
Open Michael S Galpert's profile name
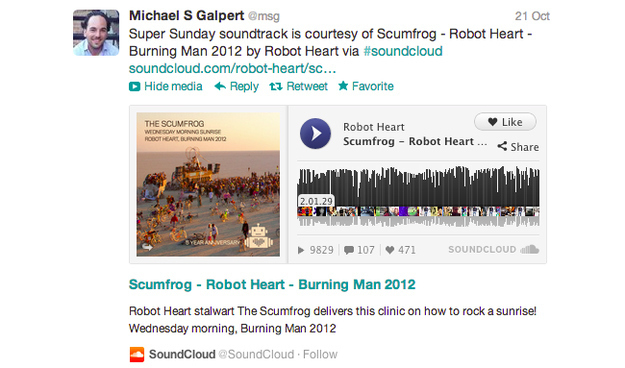(x=186, y=16)
